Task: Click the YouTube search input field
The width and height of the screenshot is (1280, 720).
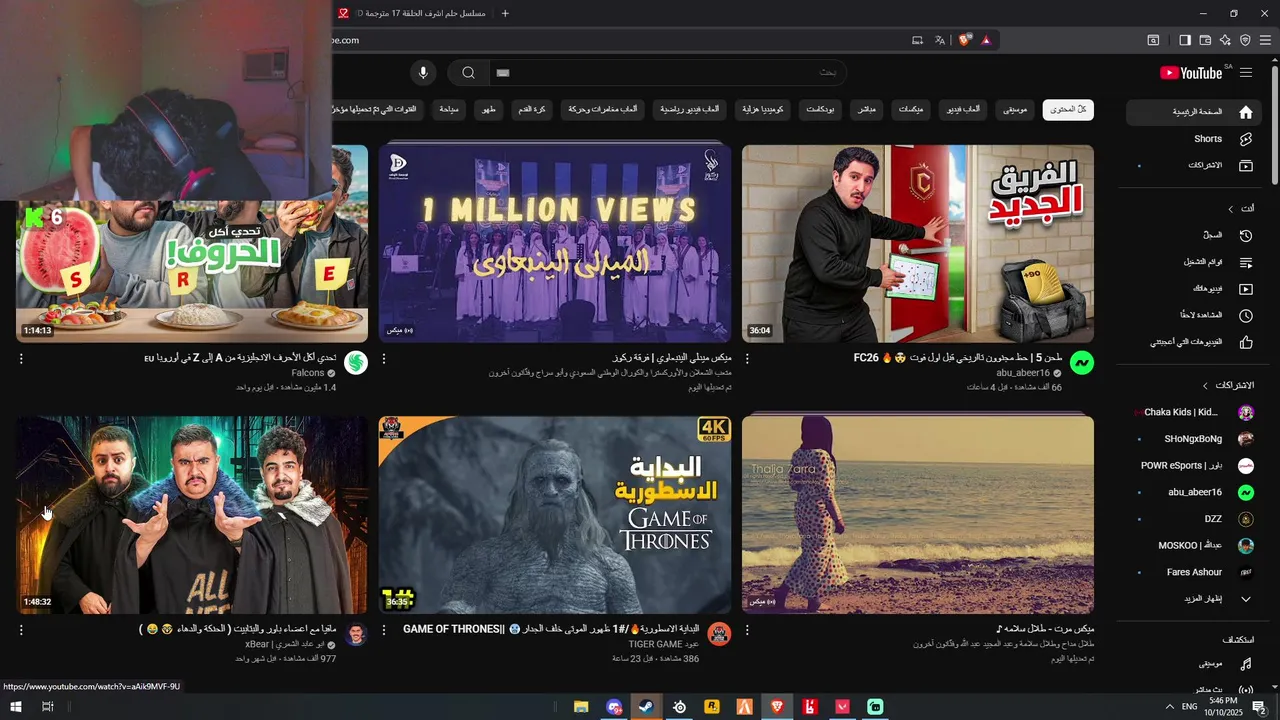Action: click(667, 73)
